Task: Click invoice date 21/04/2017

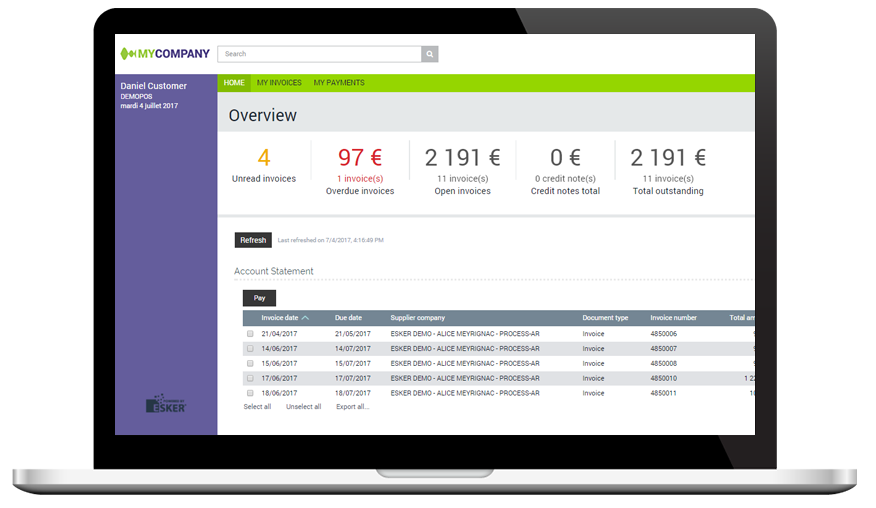Action: (279, 334)
